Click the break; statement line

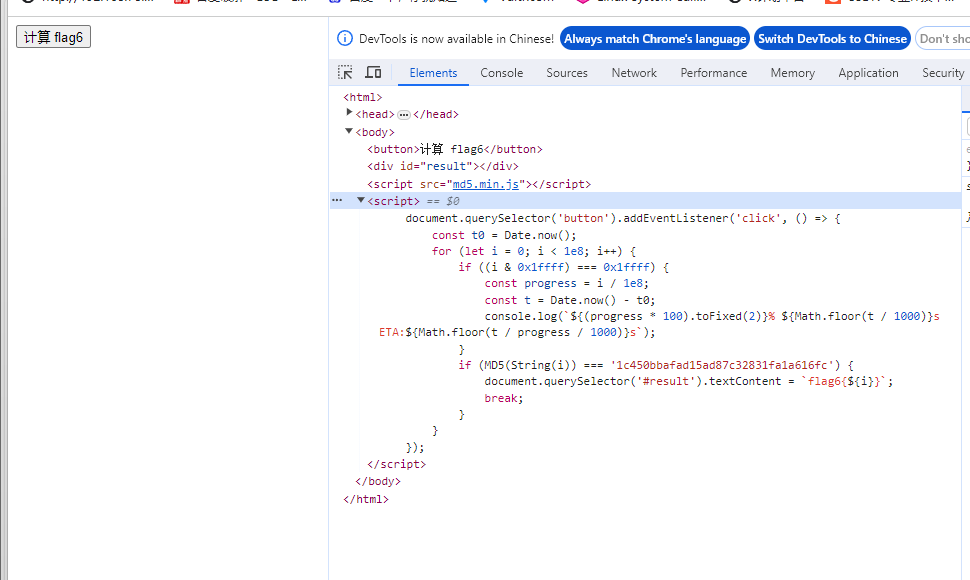pos(504,399)
